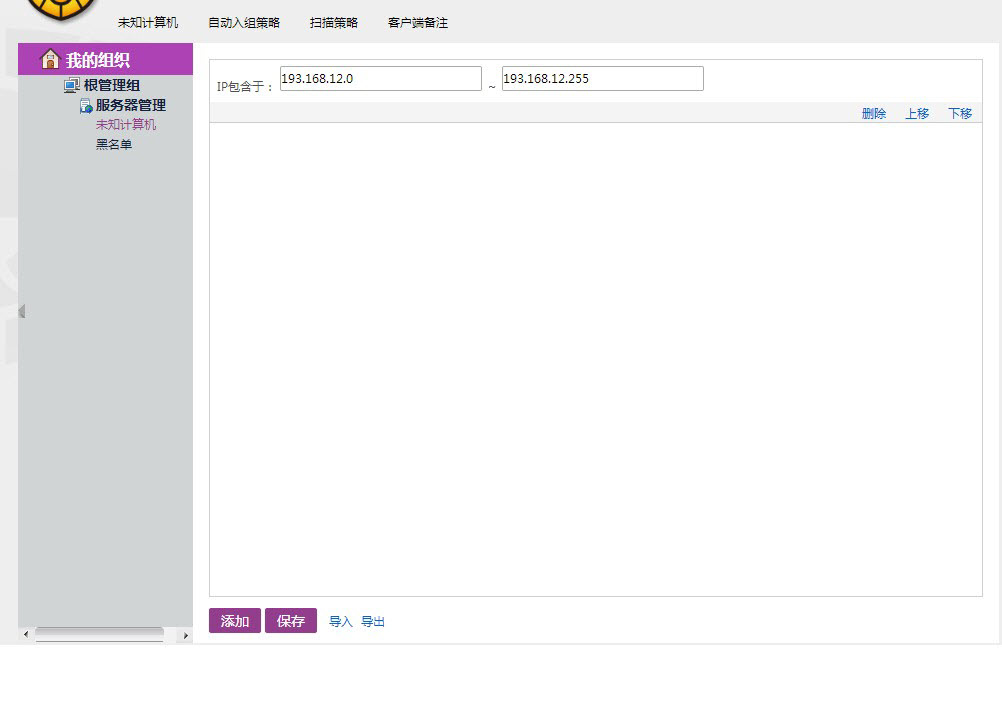1002x707 pixels.
Task: Collapse the sidebar with the left-edge arrow
Action: click(22, 312)
